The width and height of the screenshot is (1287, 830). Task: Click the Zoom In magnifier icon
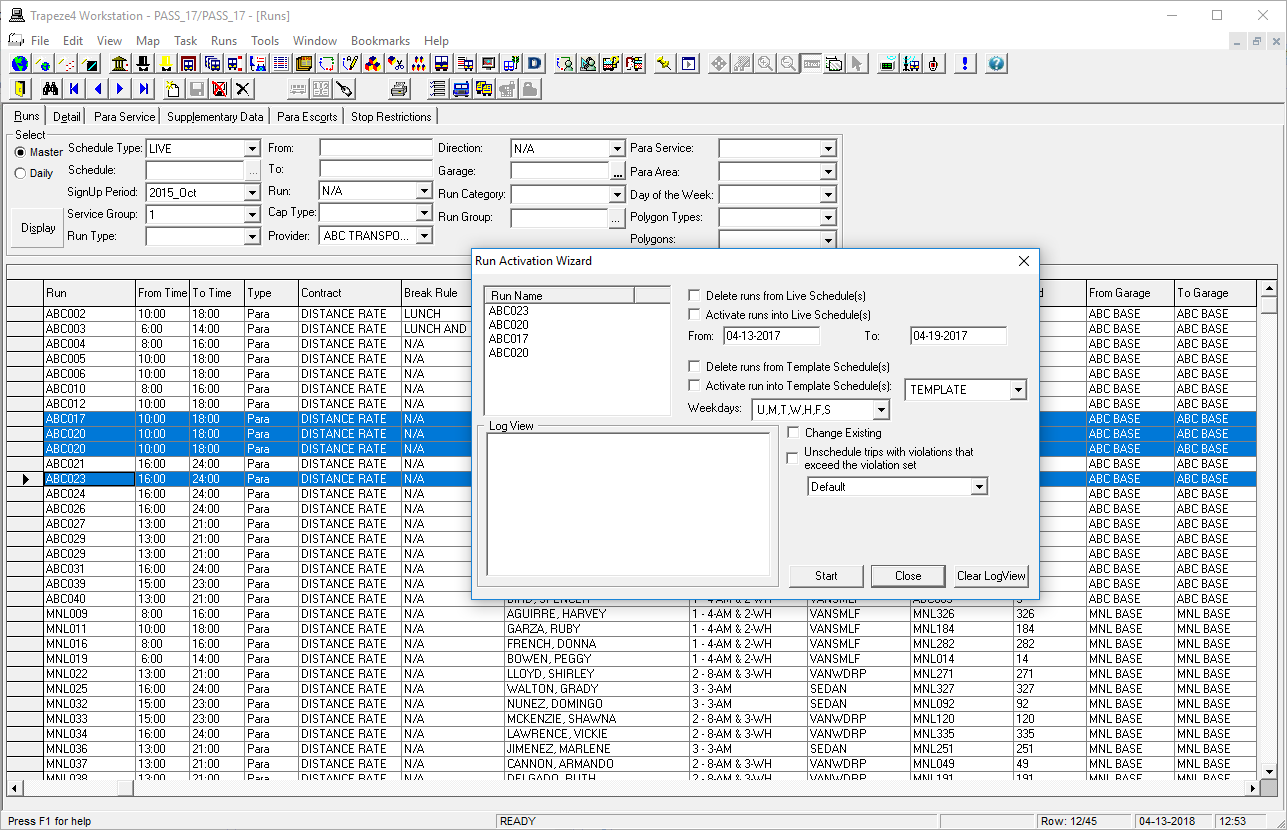766,63
